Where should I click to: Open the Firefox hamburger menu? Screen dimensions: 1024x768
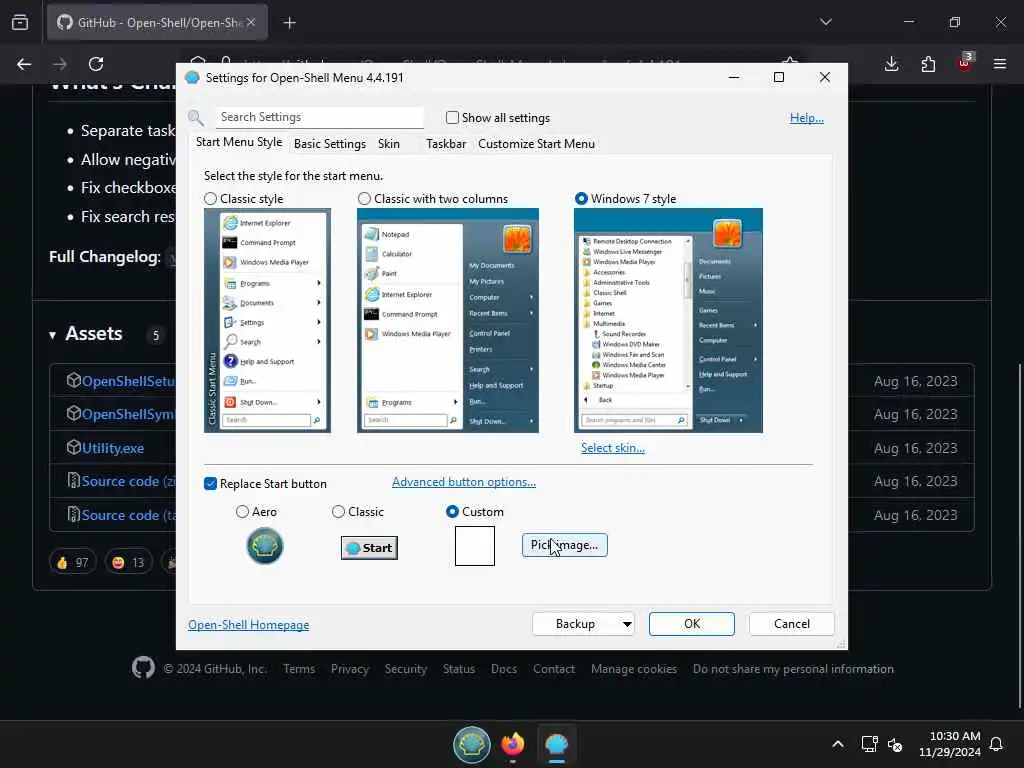[x=1000, y=63]
